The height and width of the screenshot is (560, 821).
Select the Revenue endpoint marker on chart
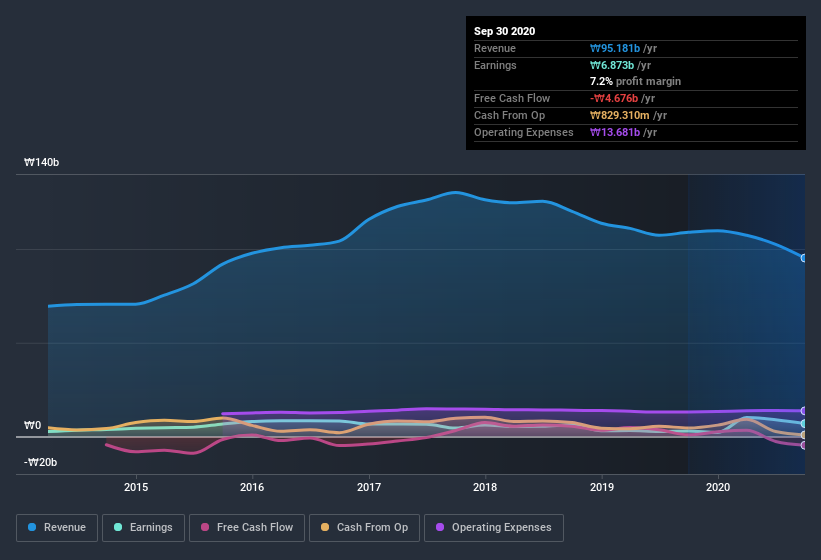[804, 258]
